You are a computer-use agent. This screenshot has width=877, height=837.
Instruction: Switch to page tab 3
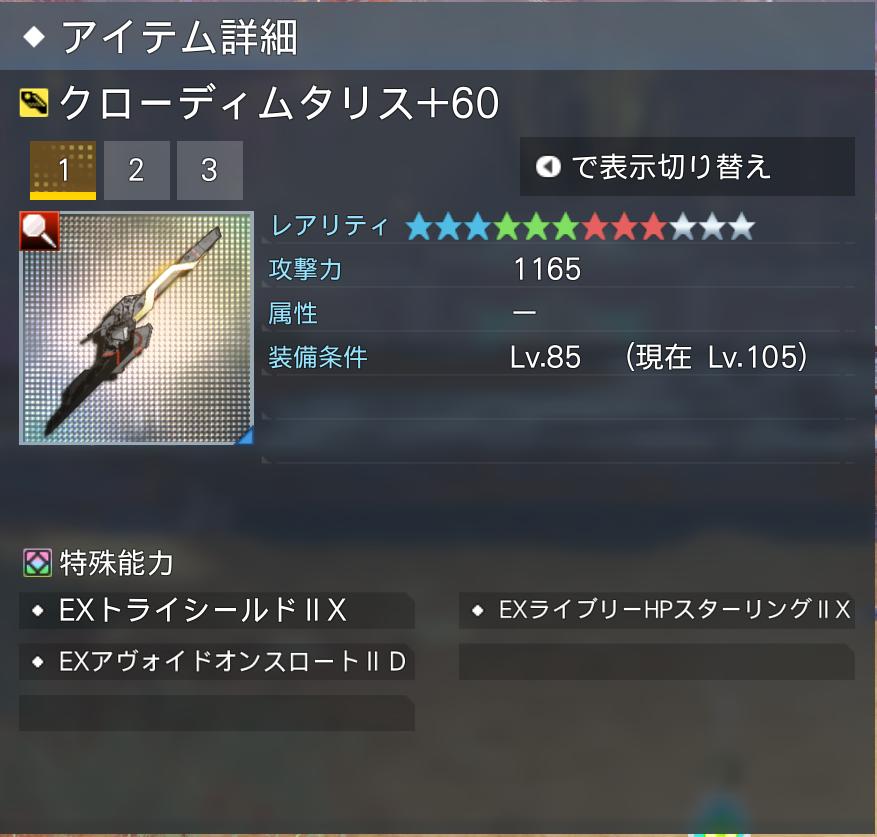pyautogui.click(x=210, y=170)
